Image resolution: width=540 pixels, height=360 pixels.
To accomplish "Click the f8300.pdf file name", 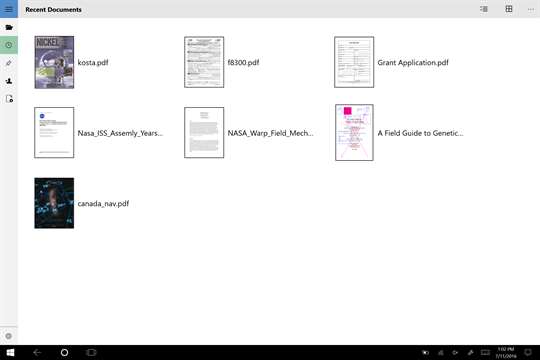I will click(243, 62).
